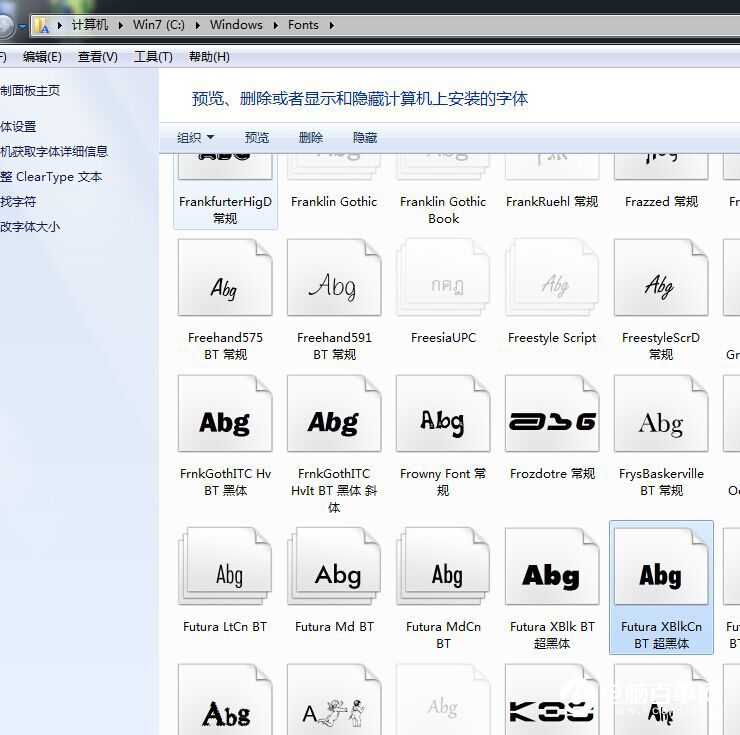Click the 删除 toolbar button
The height and width of the screenshot is (735, 740).
click(x=311, y=137)
